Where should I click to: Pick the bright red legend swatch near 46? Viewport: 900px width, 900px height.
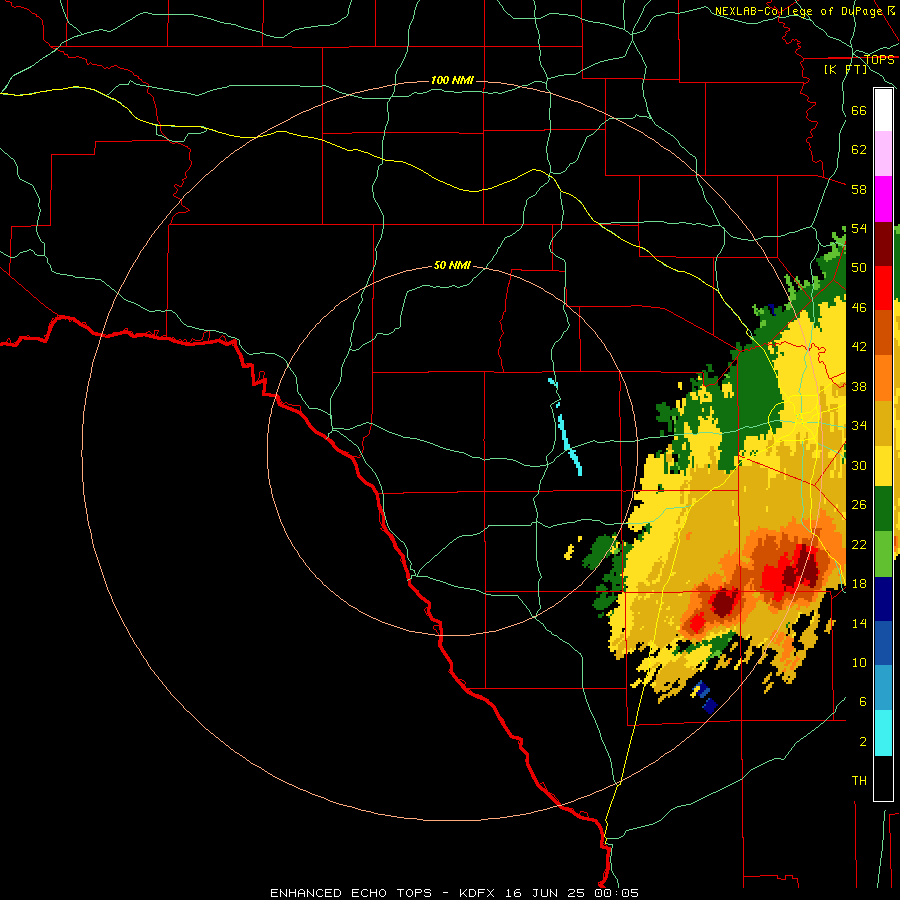tap(883, 288)
